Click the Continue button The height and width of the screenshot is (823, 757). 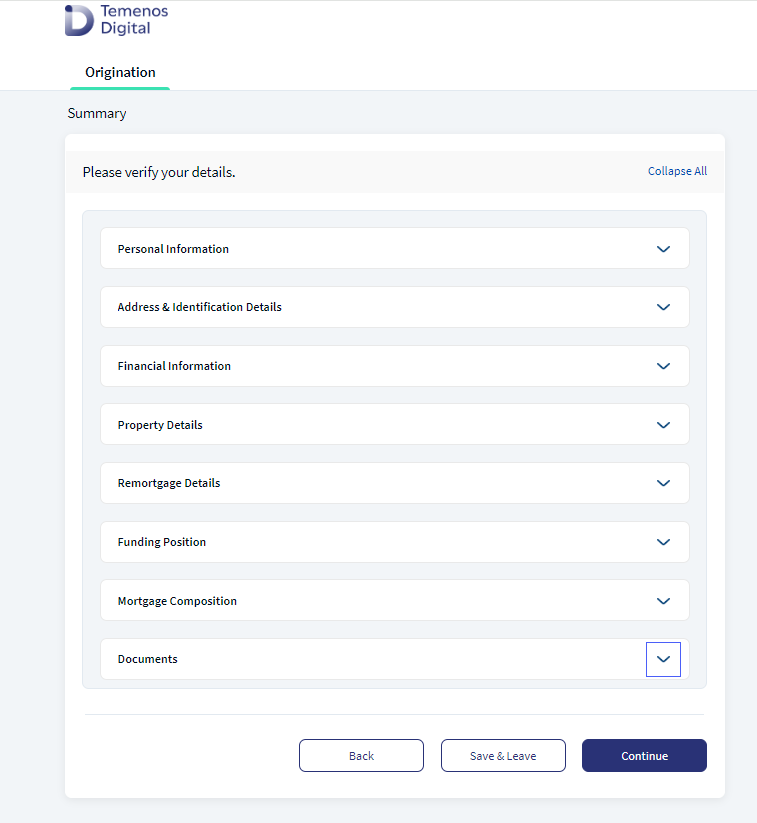644,755
